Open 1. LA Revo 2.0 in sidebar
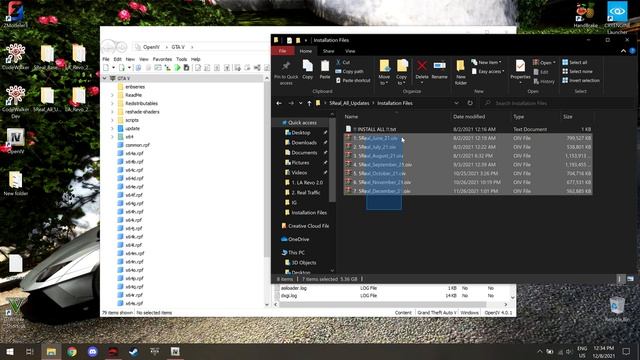This screenshot has height=360, width=640. (x=307, y=182)
